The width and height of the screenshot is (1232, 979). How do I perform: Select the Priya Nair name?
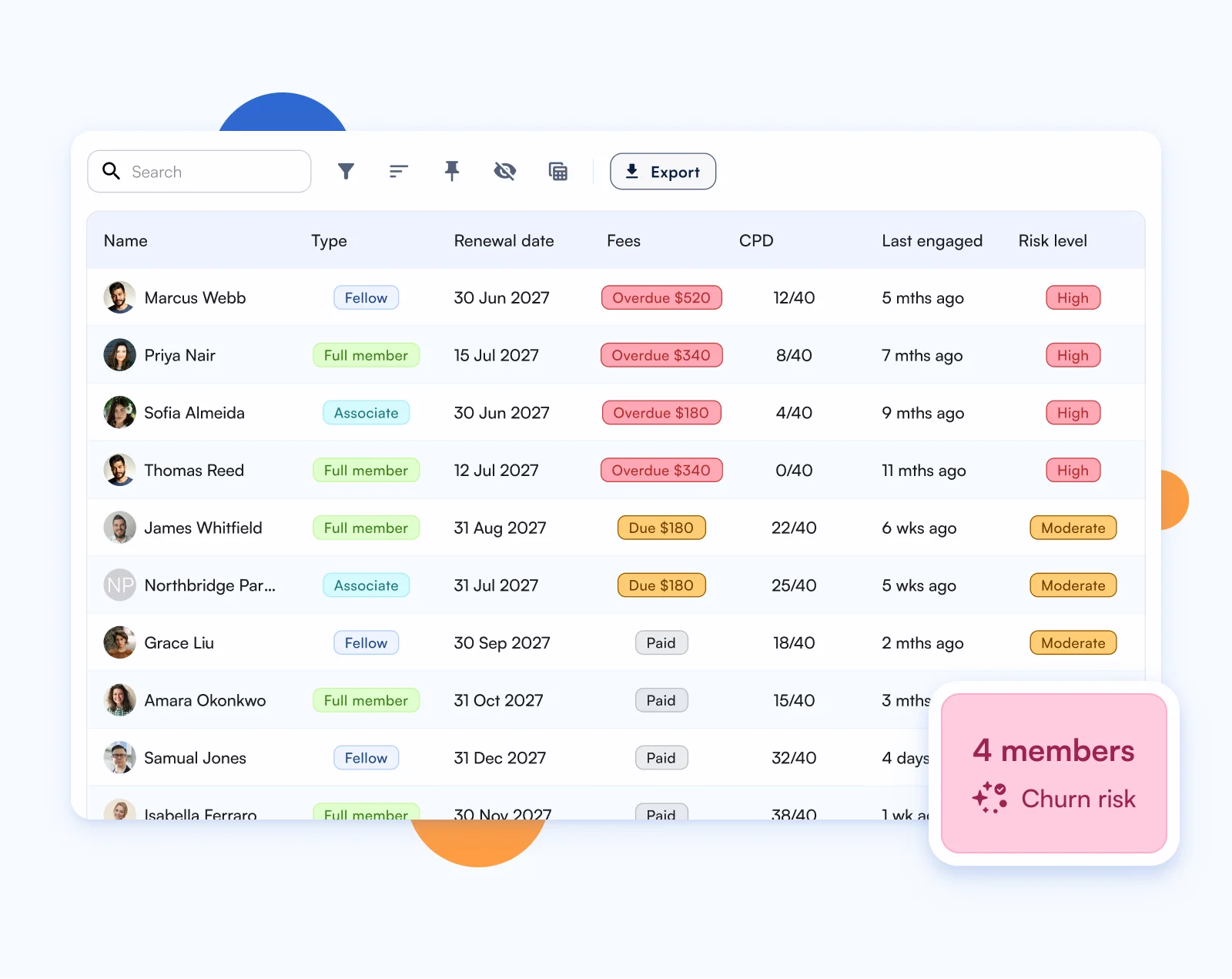point(179,355)
